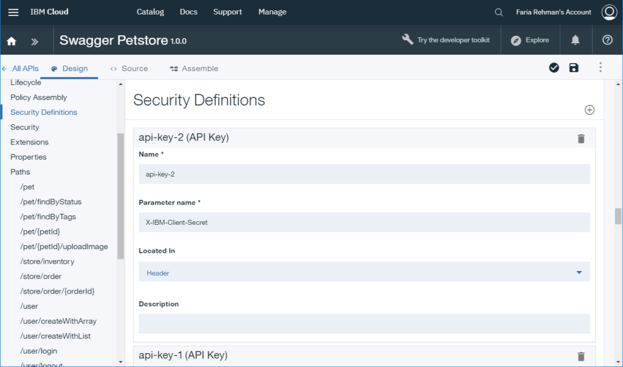Open the /store/inventory path

[x=47, y=261]
